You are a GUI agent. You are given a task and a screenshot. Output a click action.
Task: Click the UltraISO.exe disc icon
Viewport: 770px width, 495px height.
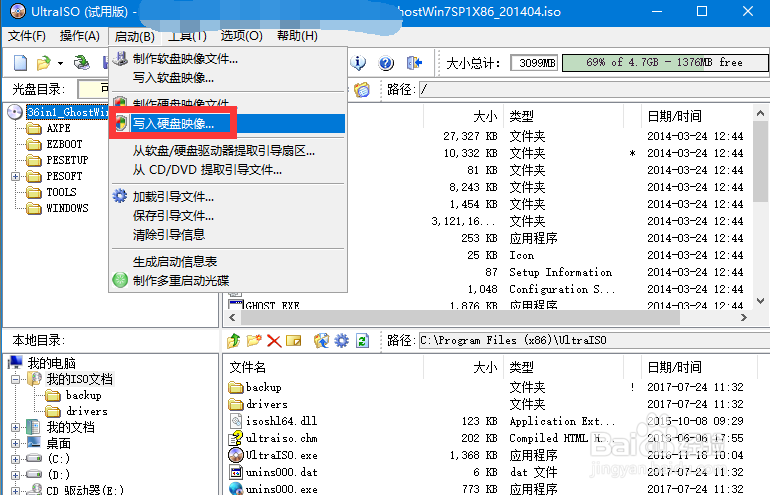236,455
